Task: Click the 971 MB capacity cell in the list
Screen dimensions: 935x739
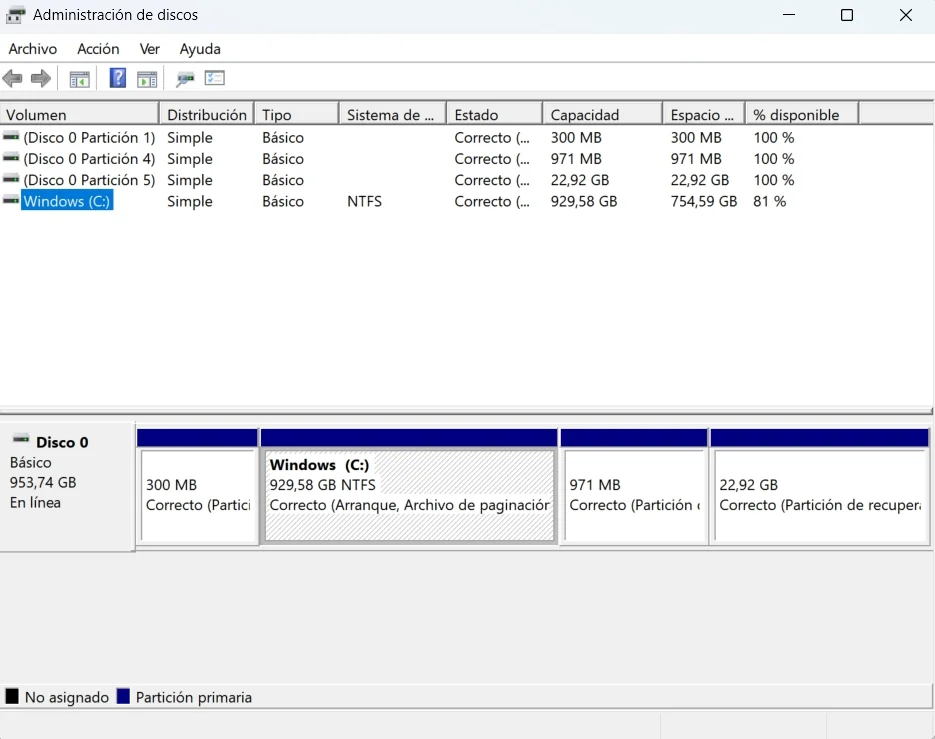Action: pyautogui.click(x=576, y=159)
